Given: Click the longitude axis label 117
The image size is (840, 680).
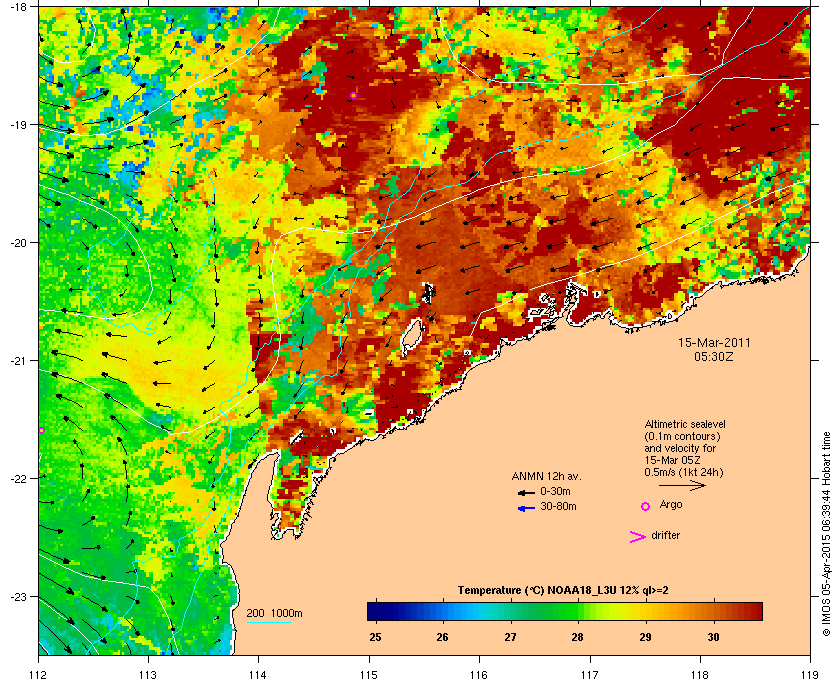Looking at the screenshot, I should (590, 674).
